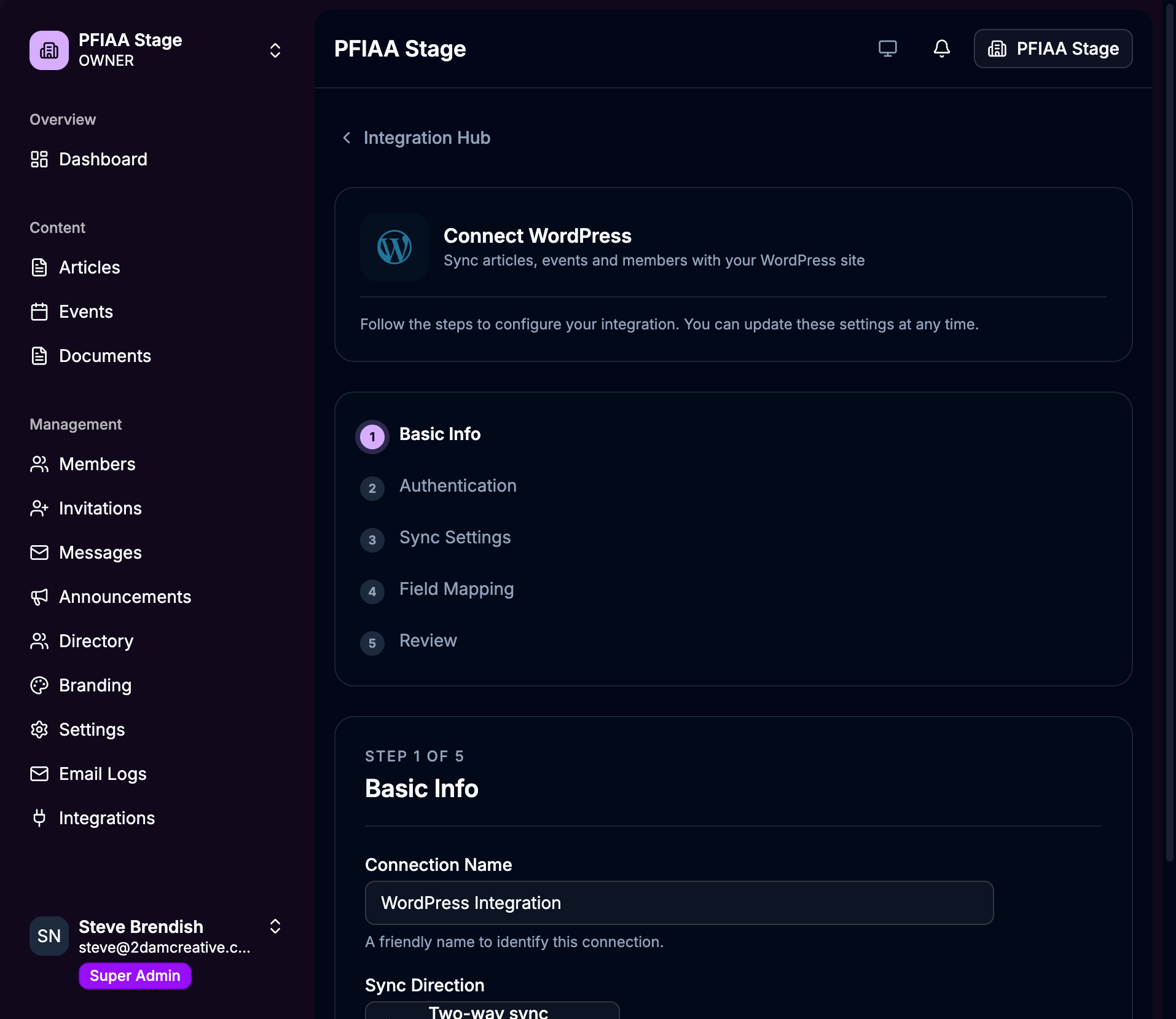The width and height of the screenshot is (1176, 1019).
Task: Click the Connect WordPress heading
Action: coord(538,236)
